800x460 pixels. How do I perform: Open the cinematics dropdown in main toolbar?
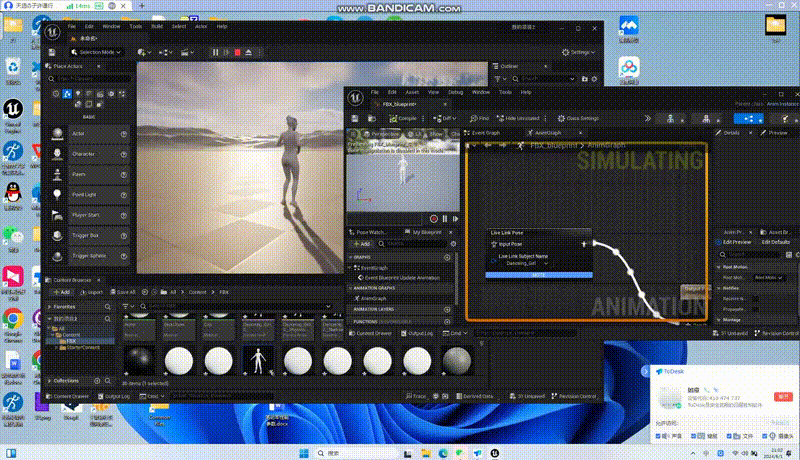(187, 52)
